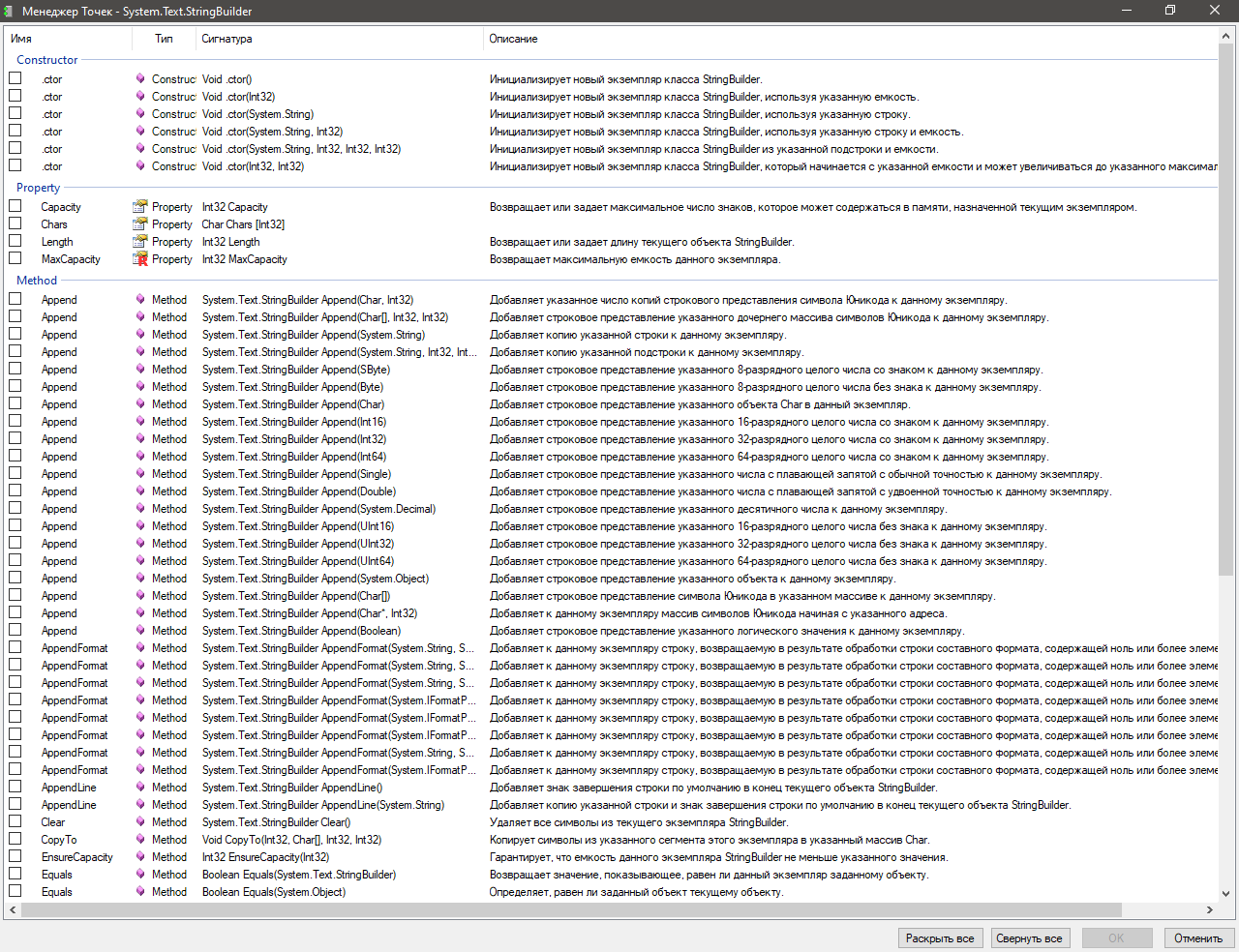Sort by the Сигнатура column header
1239x952 pixels.
pos(227,39)
